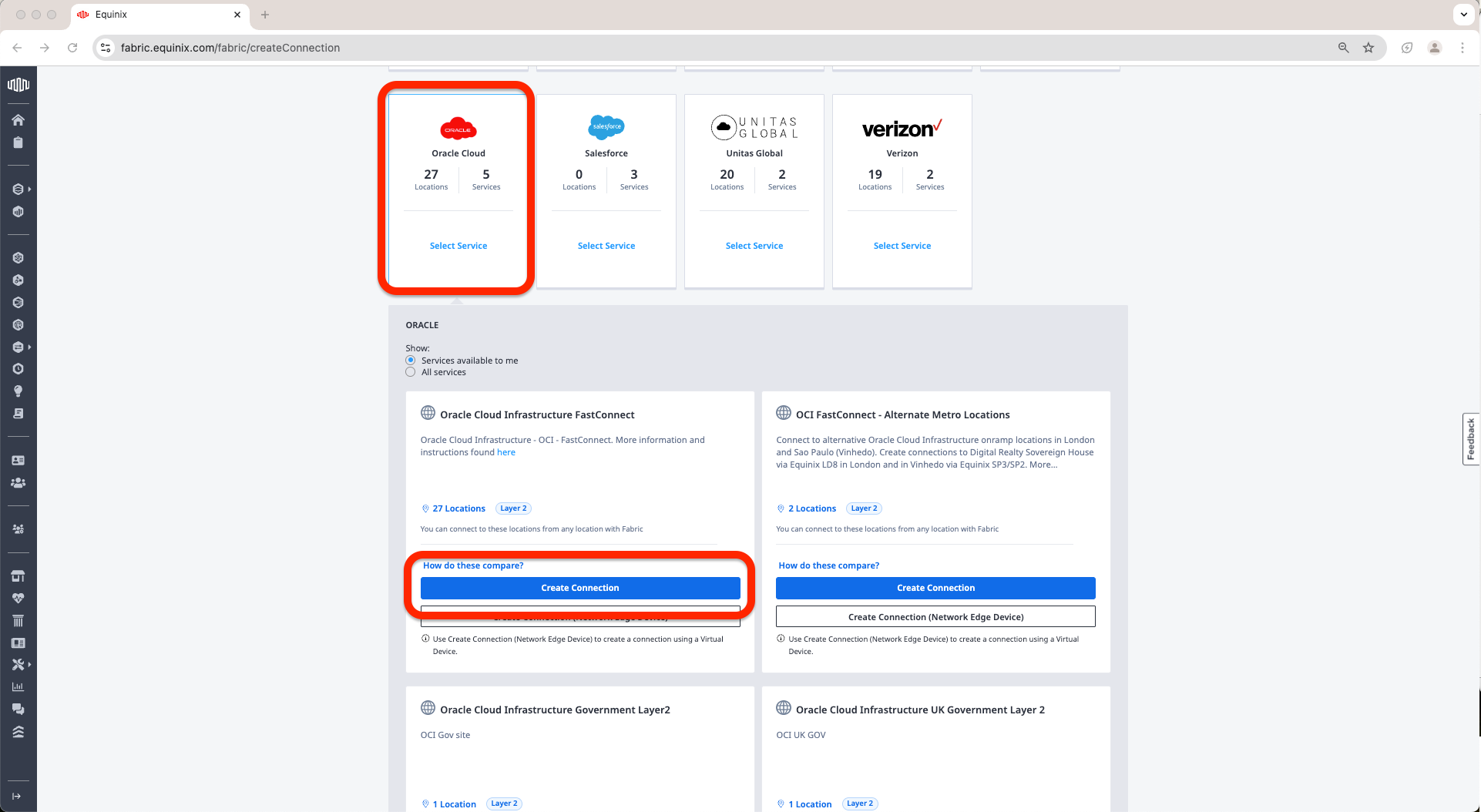This screenshot has width=1481, height=812.
Task: Open the ID card sidebar icon
Action: tap(18, 461)
